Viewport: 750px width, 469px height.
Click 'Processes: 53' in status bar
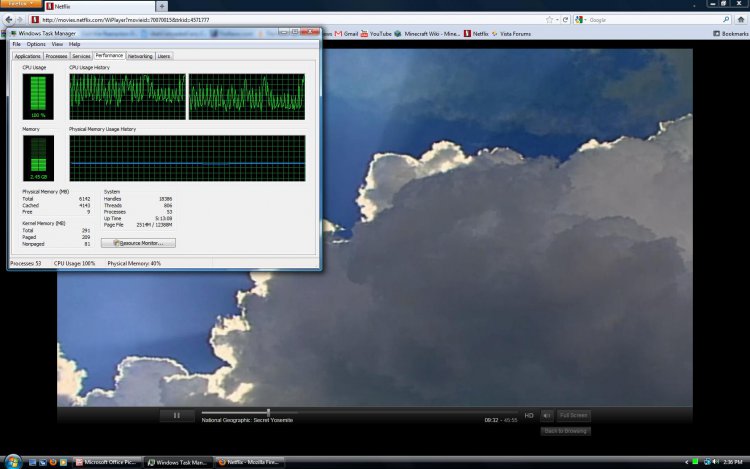tap(26, 263)
